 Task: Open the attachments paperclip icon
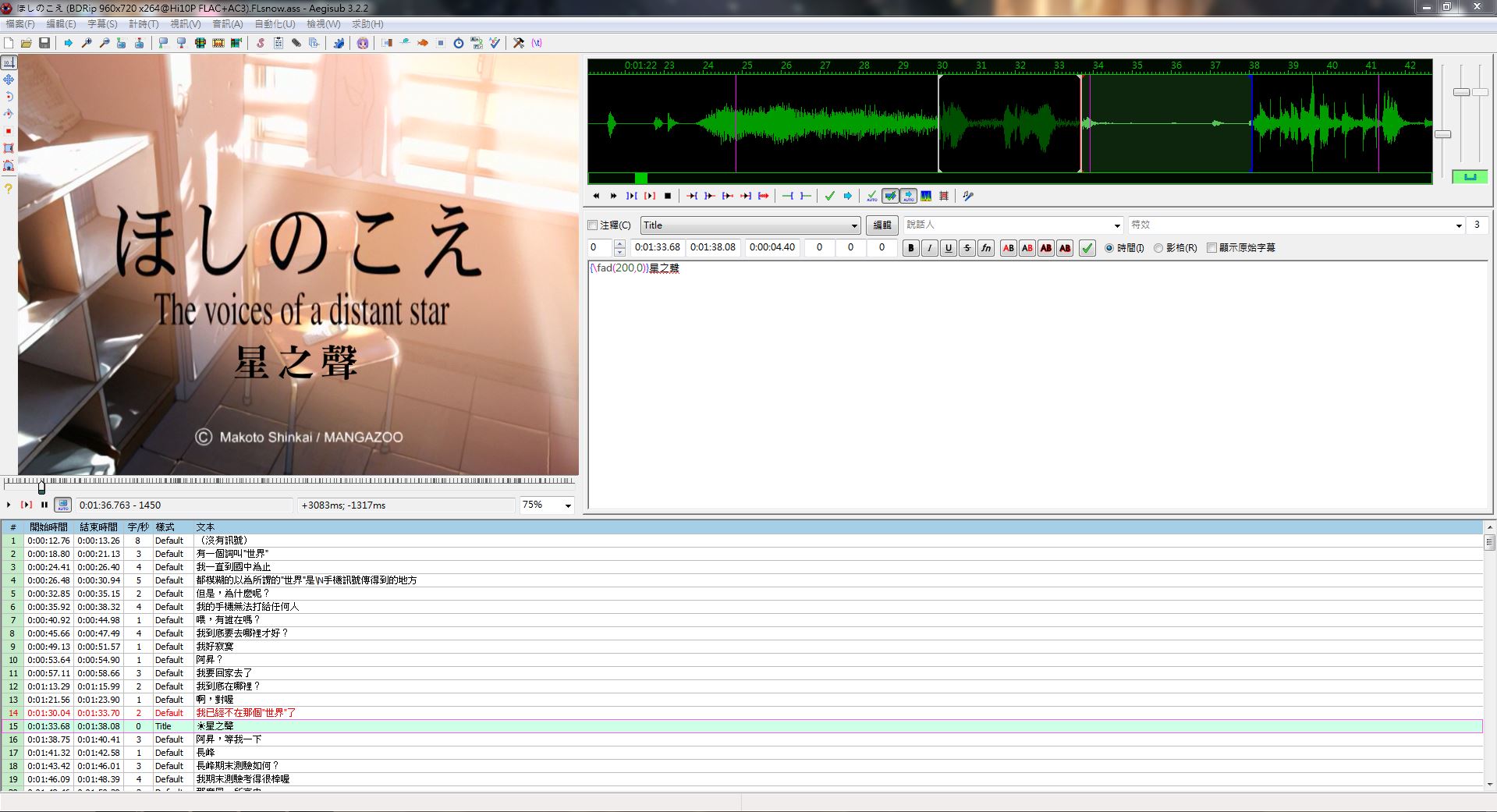point(296,43)
